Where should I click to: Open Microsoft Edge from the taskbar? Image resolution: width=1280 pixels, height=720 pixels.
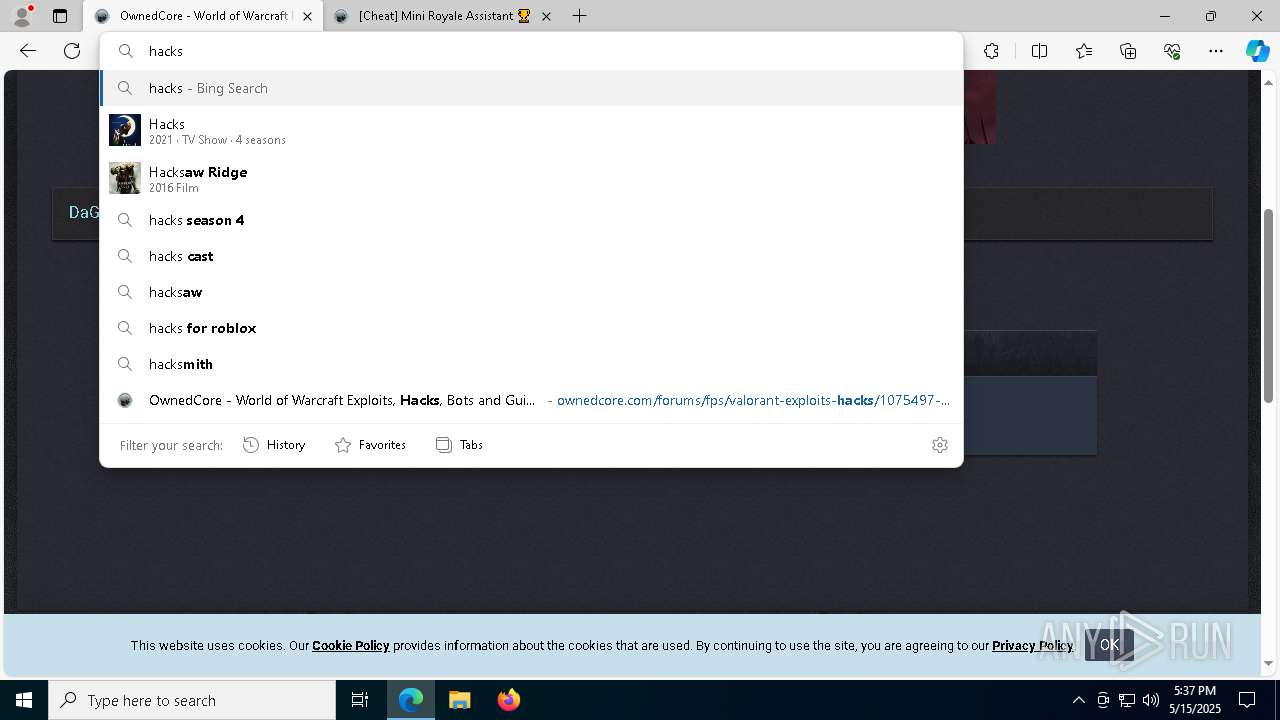(x=411, y=700)
